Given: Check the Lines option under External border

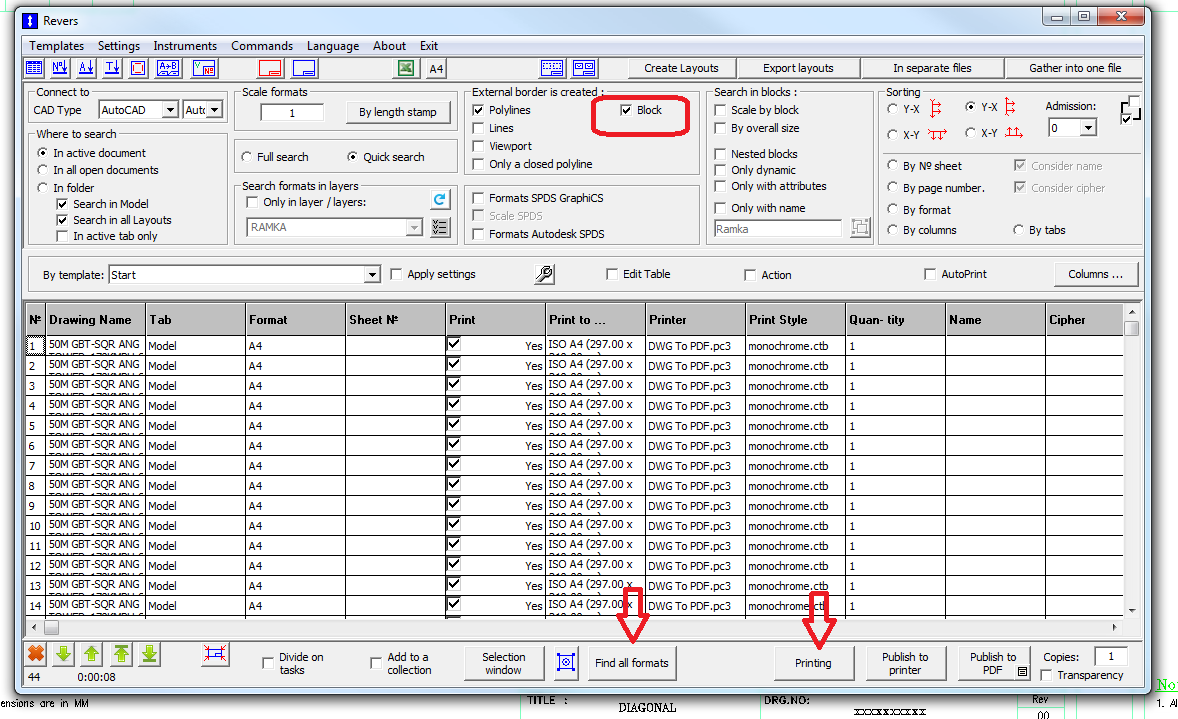Looking at the screenshot, I should pyautogui.click(x=479, y=128).
